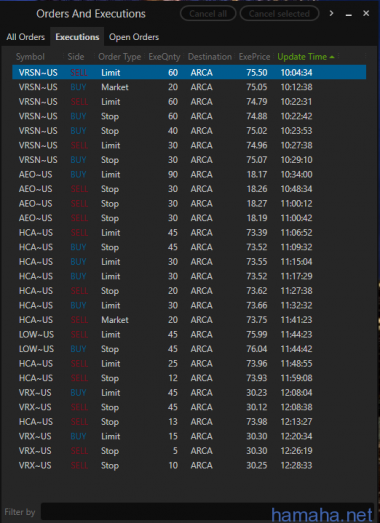Image resolution: width=380 pixels, height=523 pixels.
Task: Select last VRX SELL row at 12:28:33
Action: (189, 465)
